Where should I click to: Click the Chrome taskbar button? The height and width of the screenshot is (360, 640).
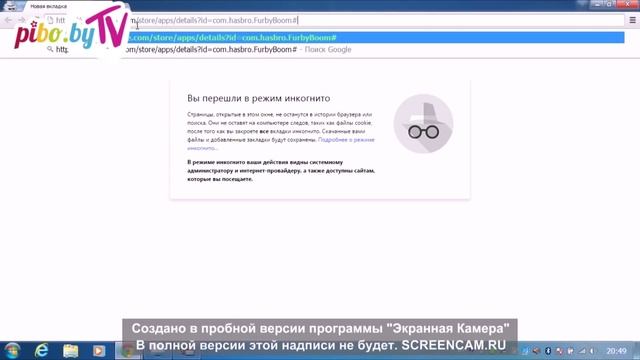pos(128,351)
